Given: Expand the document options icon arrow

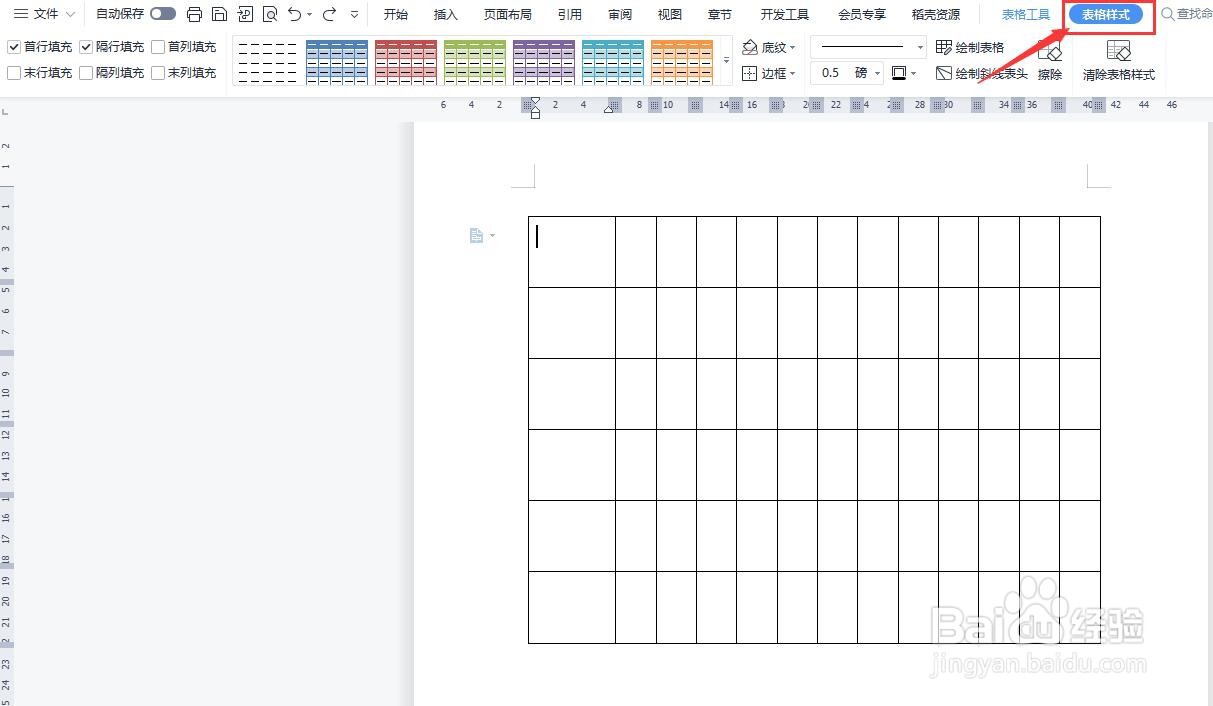Looking at the screenshot, I should click(492, 236).
